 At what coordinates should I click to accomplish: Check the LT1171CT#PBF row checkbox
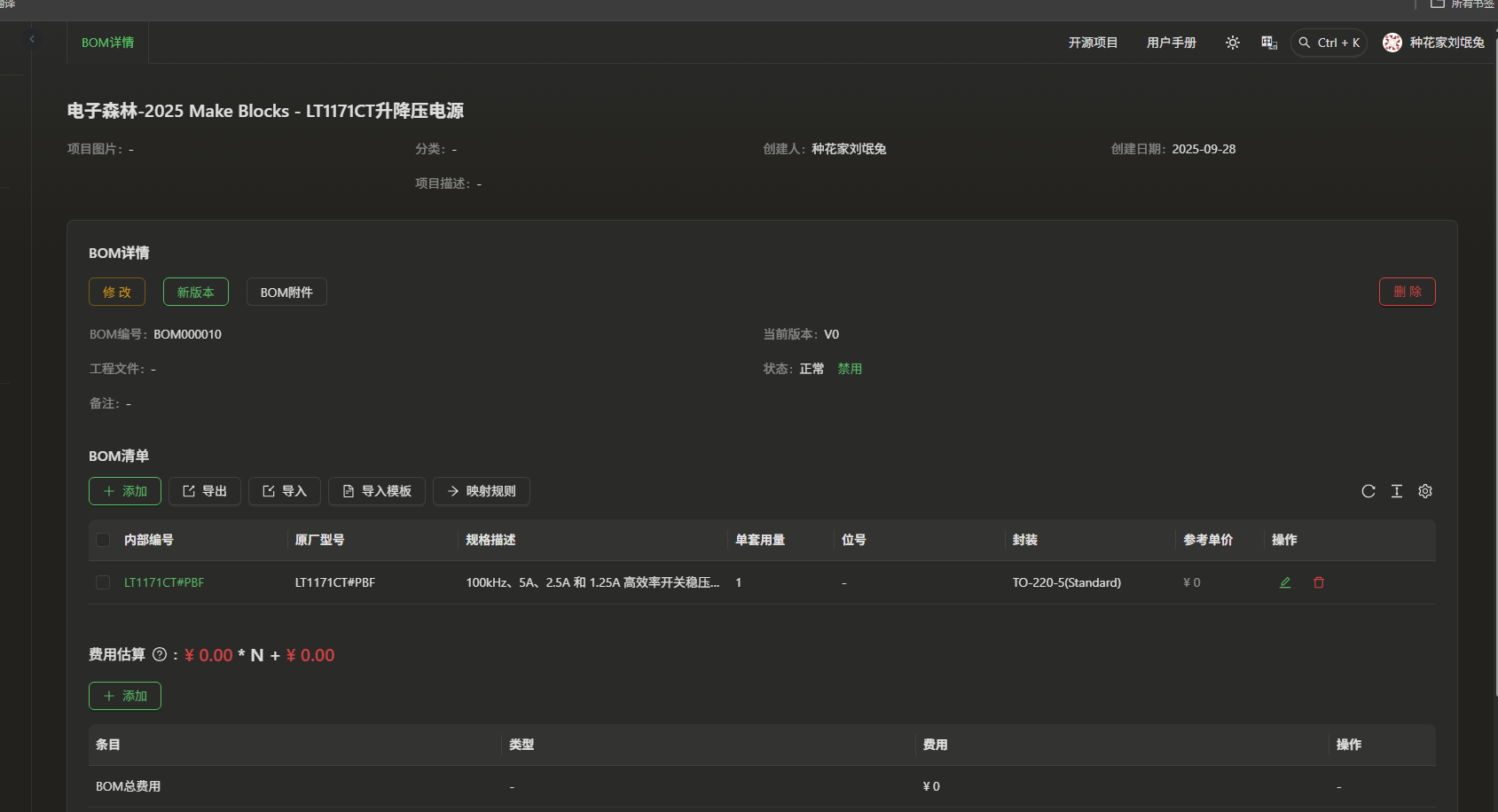click(x=103, y=582)
